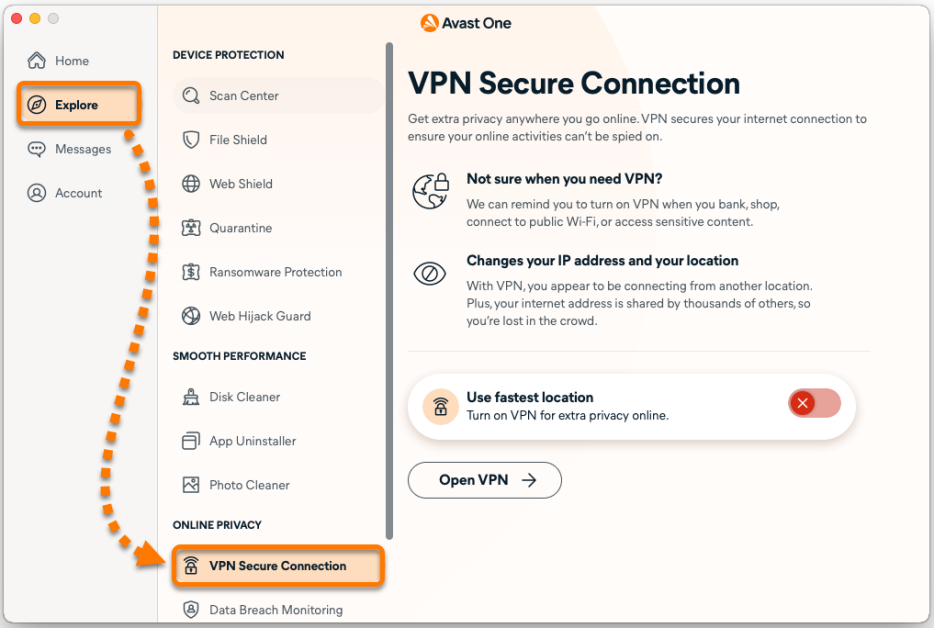The width and height of the screenshot is (934, 628).
Task: Click the Avast One logo in title bar
Action: pyautogui.click(x=466, y=23)
